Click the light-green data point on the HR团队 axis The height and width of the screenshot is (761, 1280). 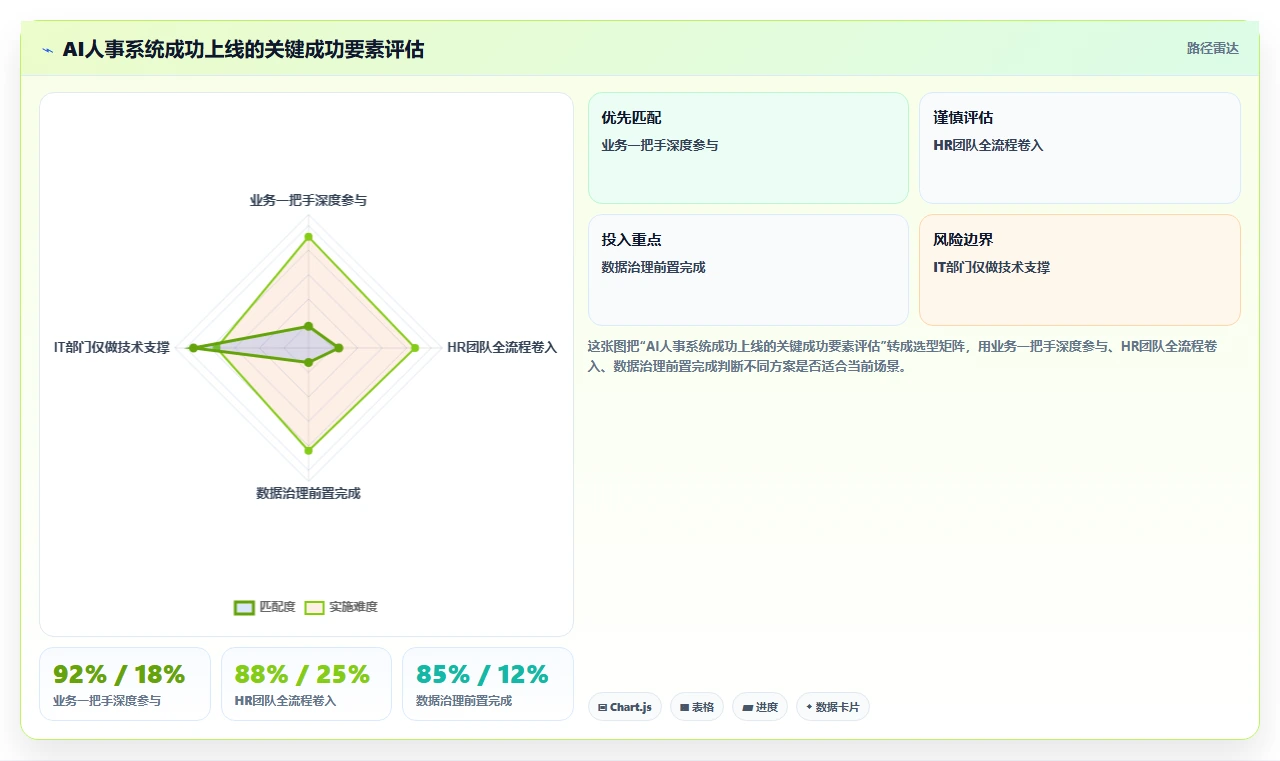click(414, 348)
